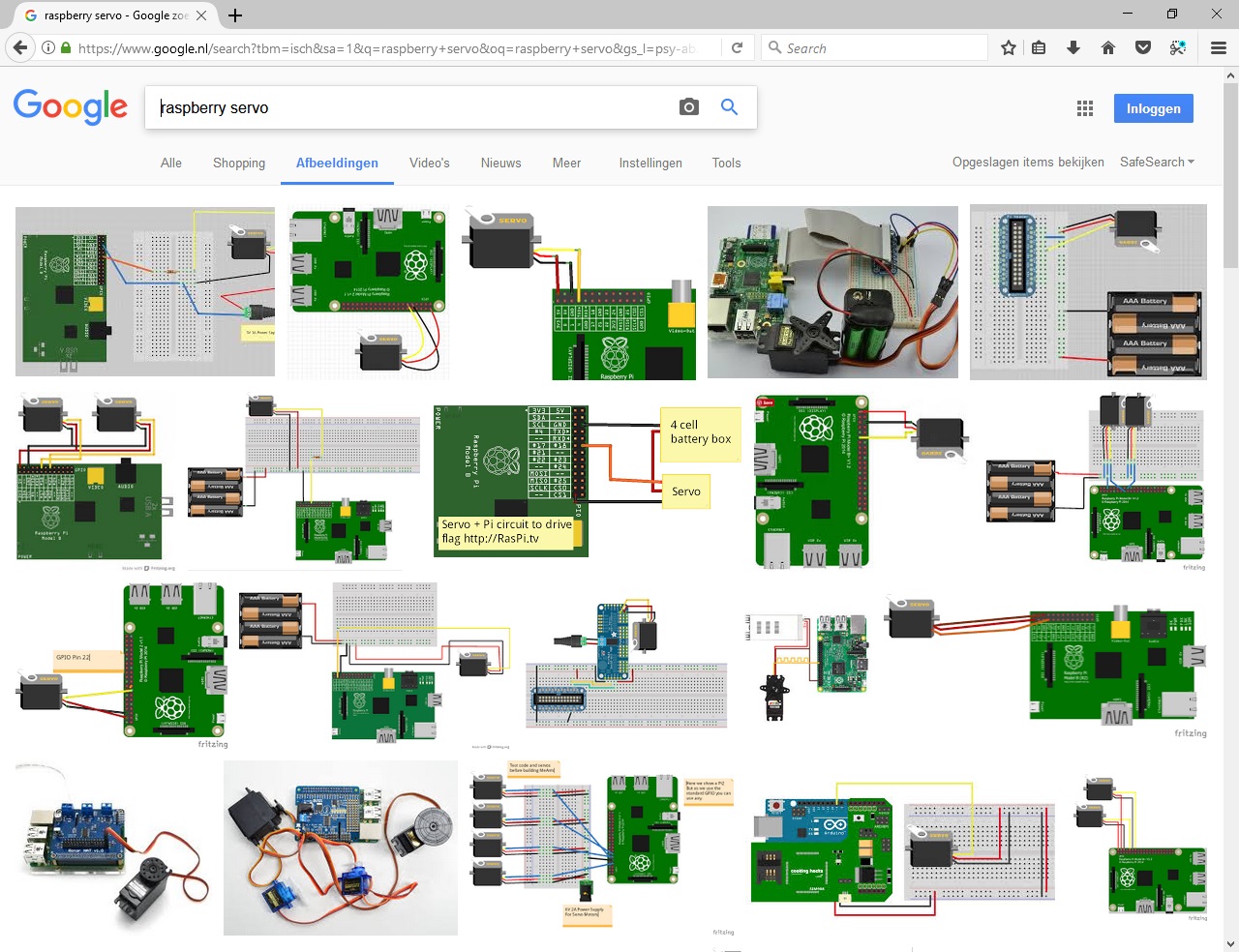Switch to the Shopping tab
This screenshot has height=952, width=1239.
[239, 163]
